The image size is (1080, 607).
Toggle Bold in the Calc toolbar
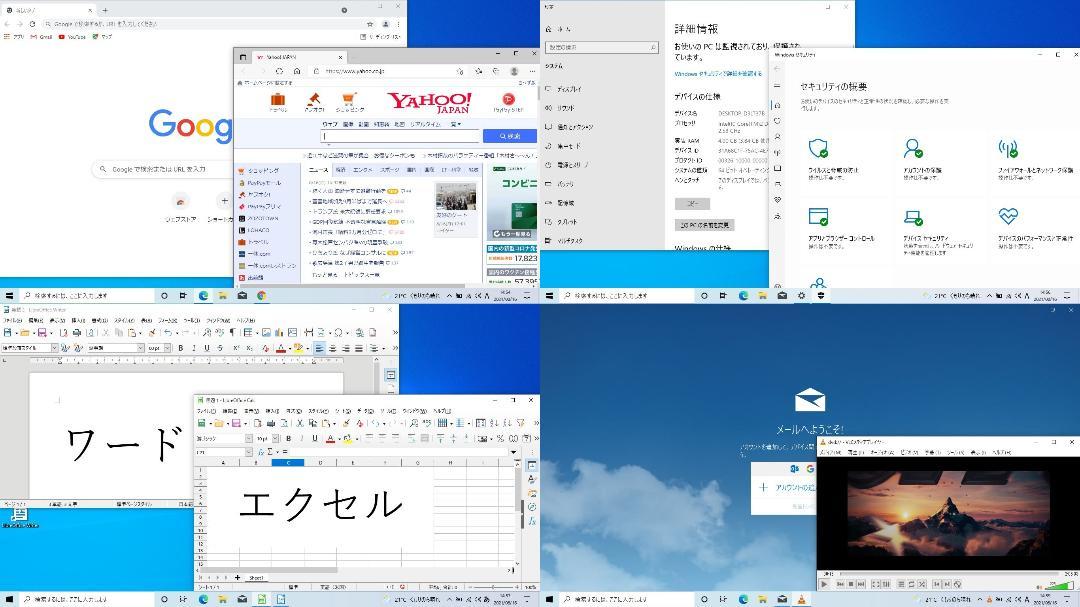(x=289, y=438)
